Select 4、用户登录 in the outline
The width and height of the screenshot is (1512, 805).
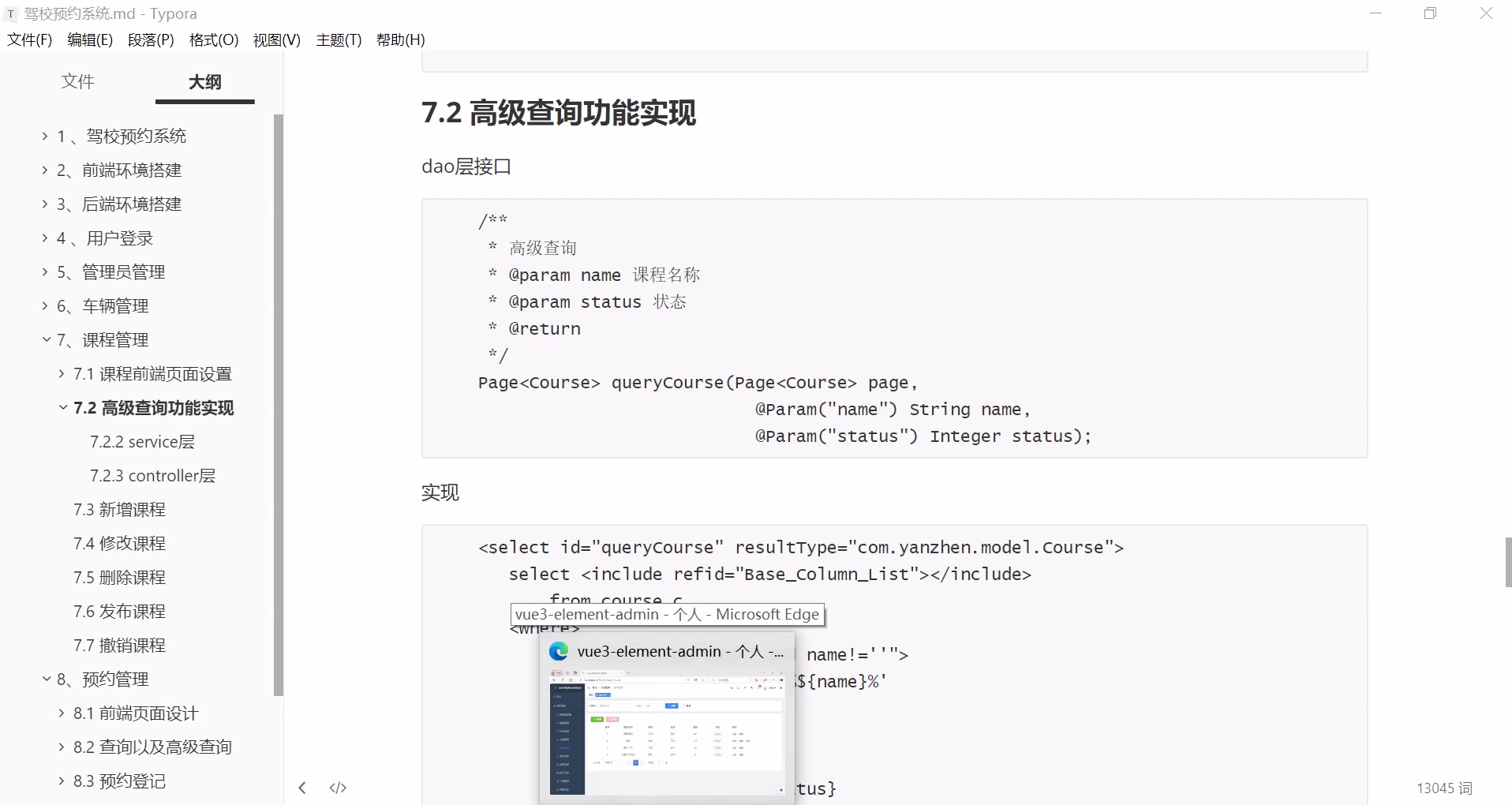[x=105, y=238]
